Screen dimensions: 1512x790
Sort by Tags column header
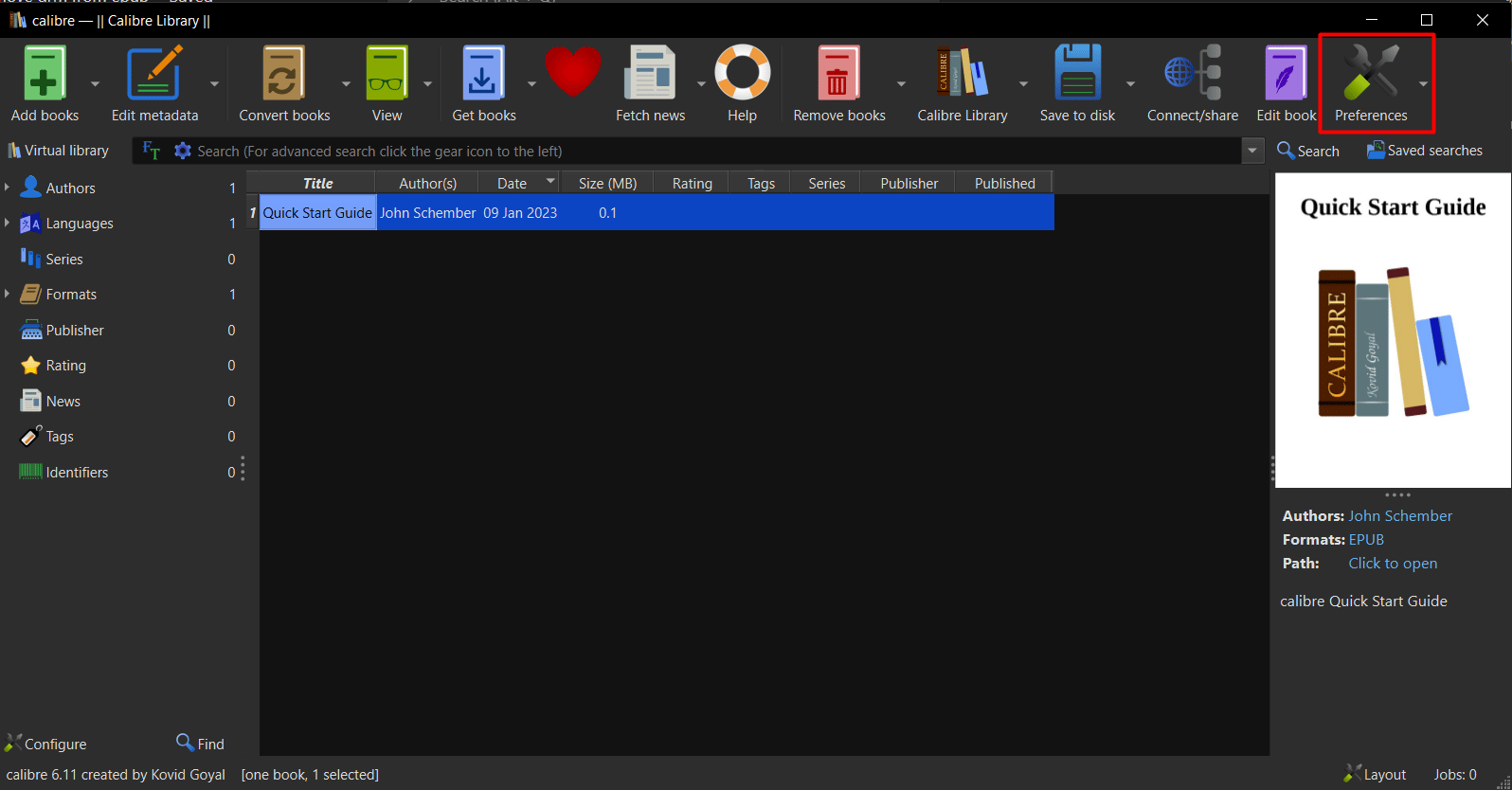click(x=761, y=183)
